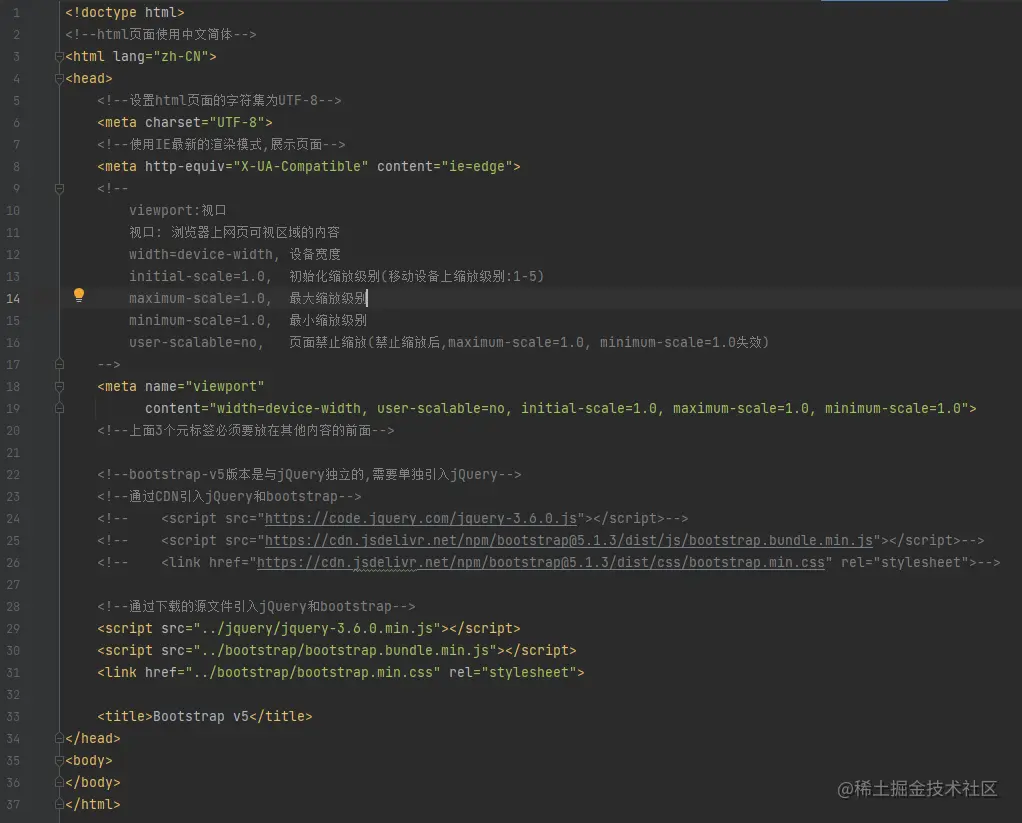Click the lang="zh-CN" attribute value
The width and height of the screenshot is (1022, 823).
181,57
